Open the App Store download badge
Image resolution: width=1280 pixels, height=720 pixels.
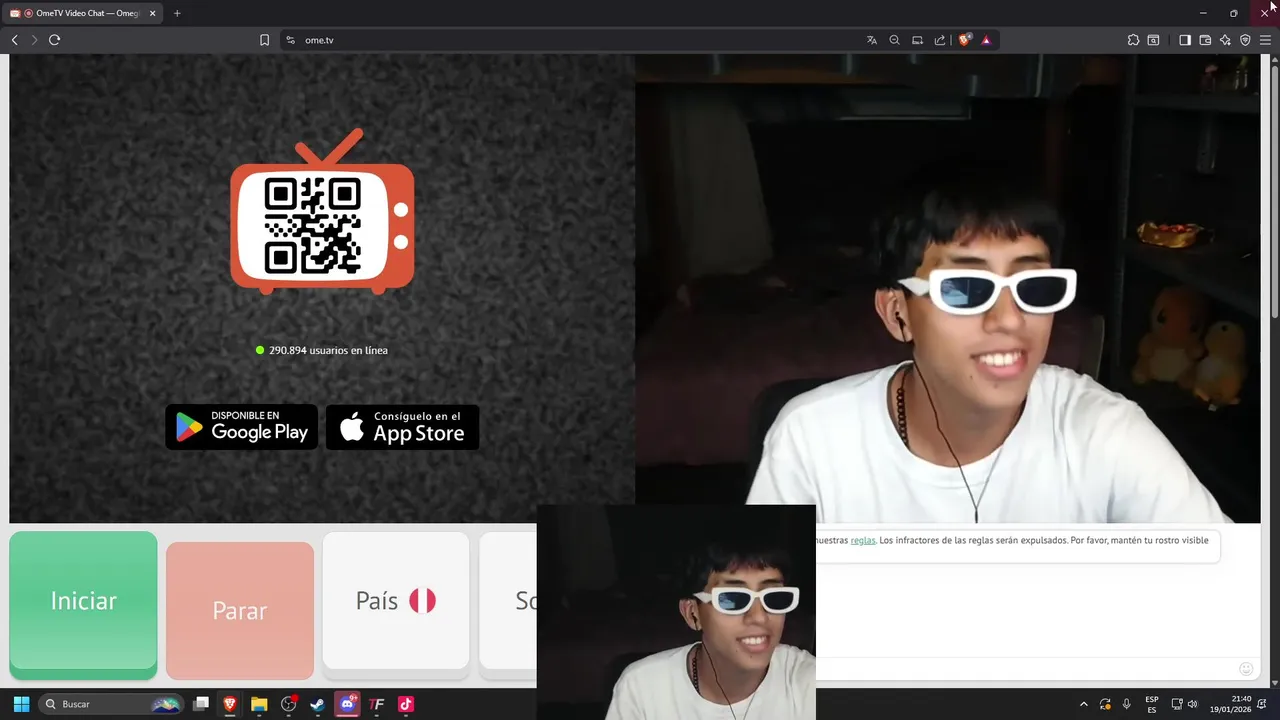pyautogui.click(x=402, y=427)
